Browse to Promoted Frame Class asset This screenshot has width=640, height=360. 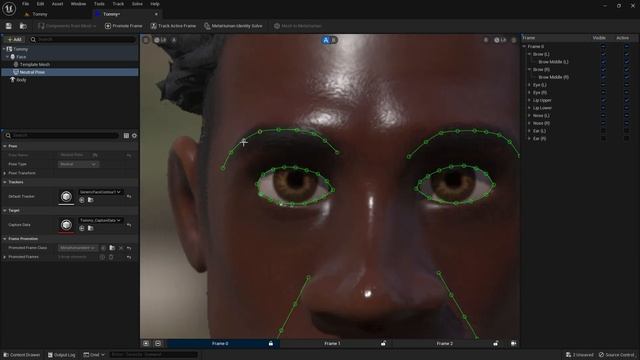coord(112,248)
